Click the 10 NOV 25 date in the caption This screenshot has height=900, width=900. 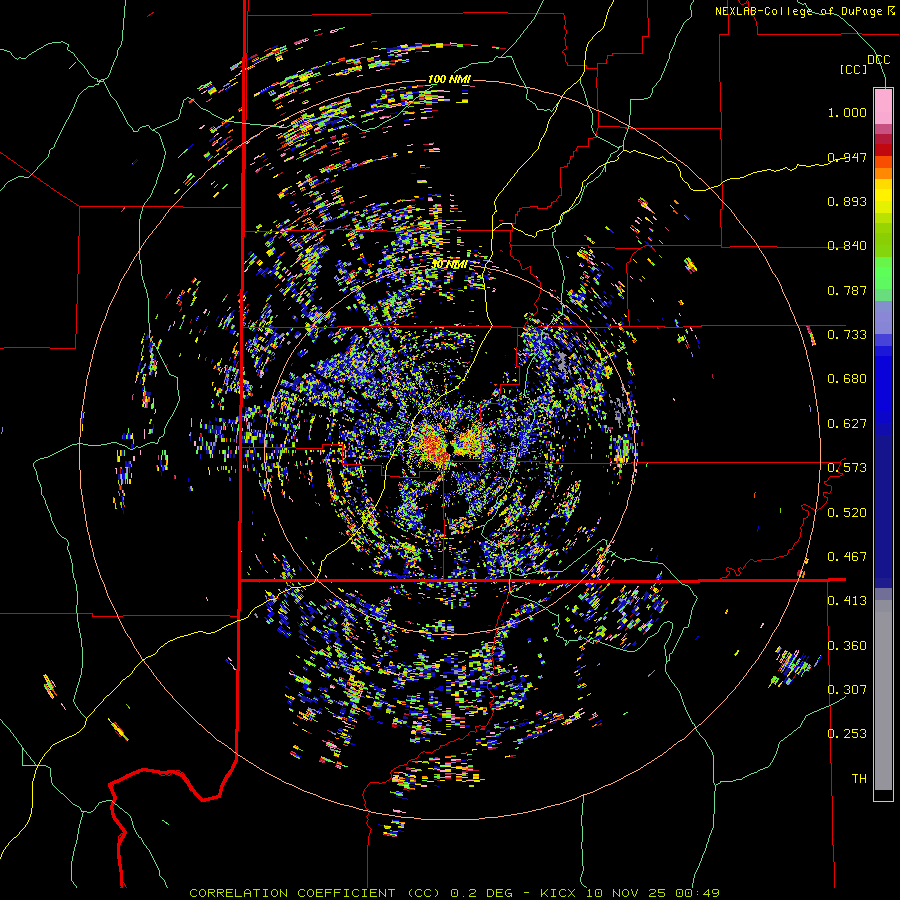coord(626,893)
